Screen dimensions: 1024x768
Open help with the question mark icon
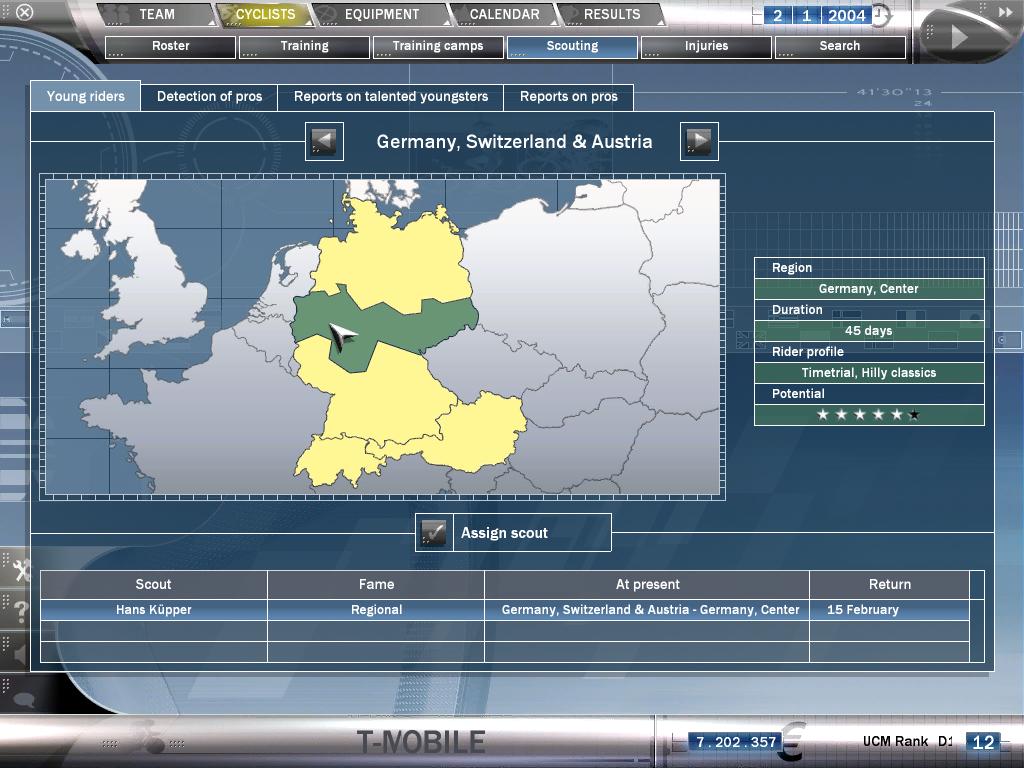[x=20, y=612]
